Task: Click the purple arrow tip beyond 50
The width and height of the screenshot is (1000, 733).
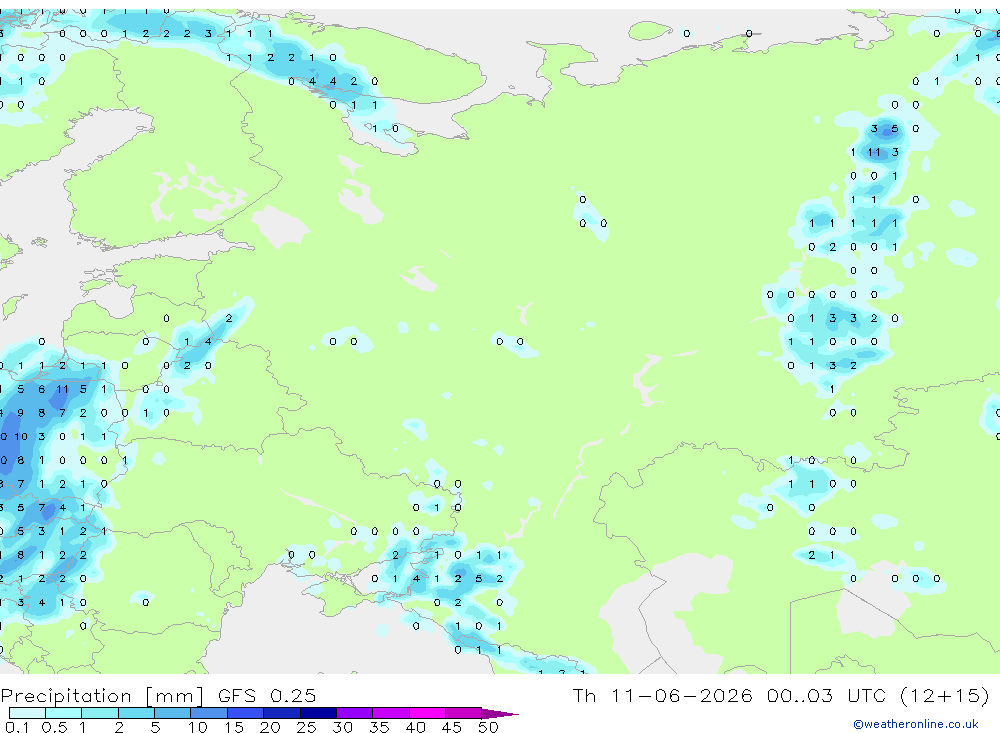Action: point(500,714)
